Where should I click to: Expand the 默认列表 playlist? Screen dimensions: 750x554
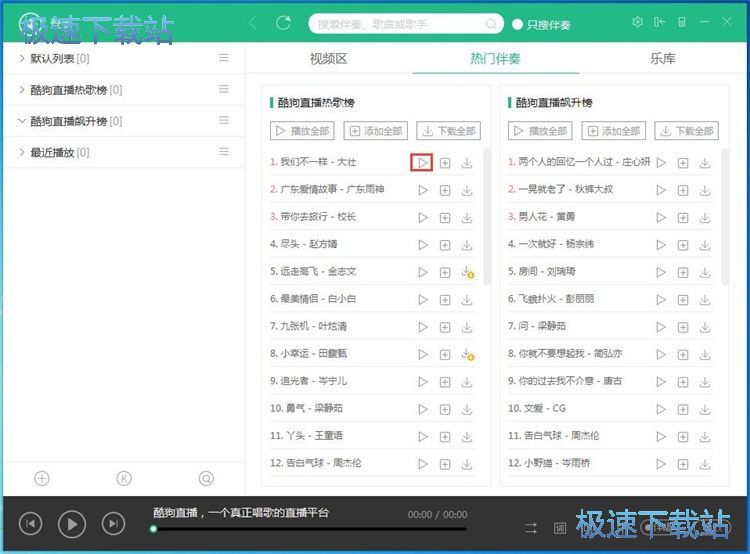coord(23,58)
